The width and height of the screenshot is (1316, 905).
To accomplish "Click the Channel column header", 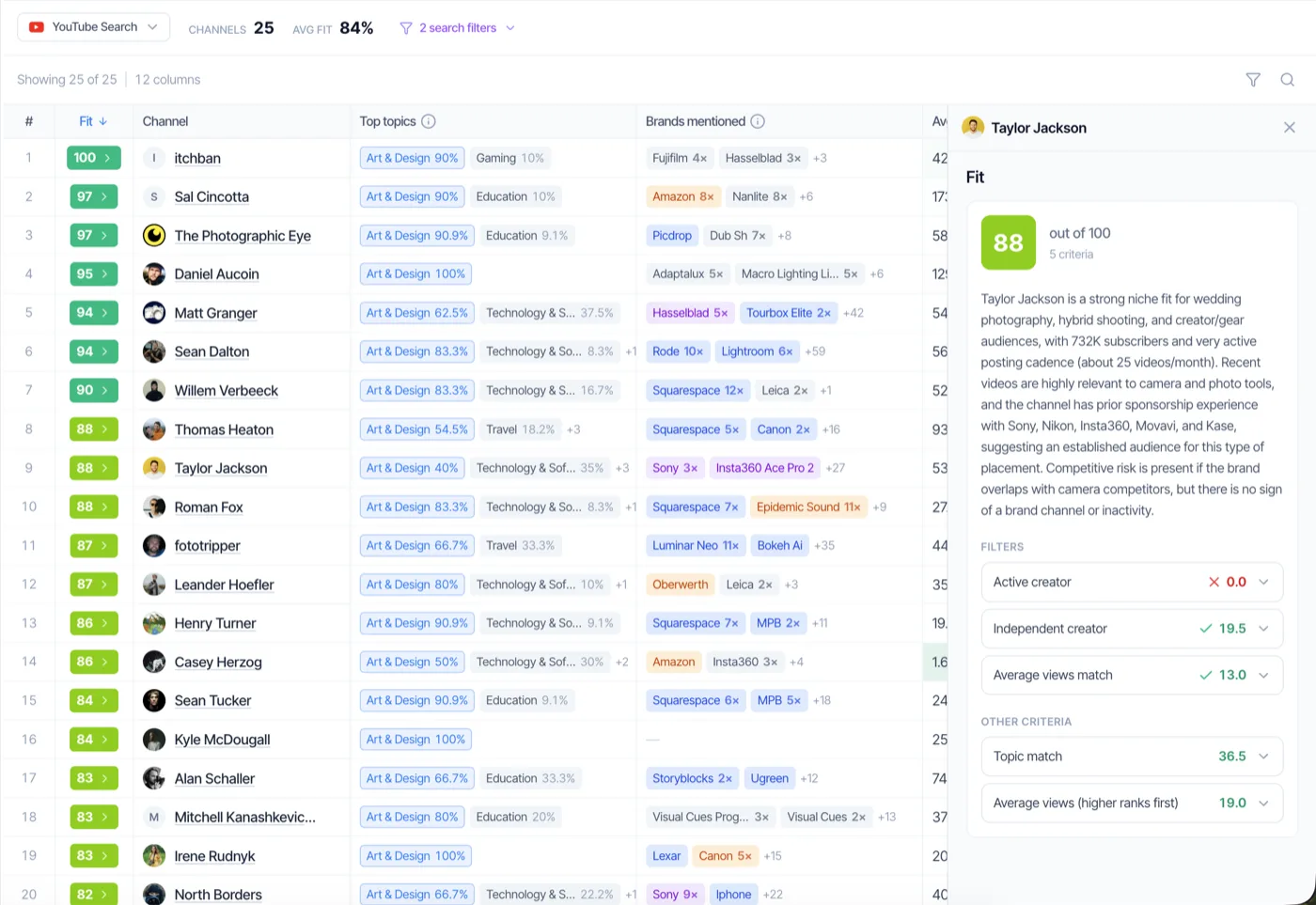I will 165,121.
